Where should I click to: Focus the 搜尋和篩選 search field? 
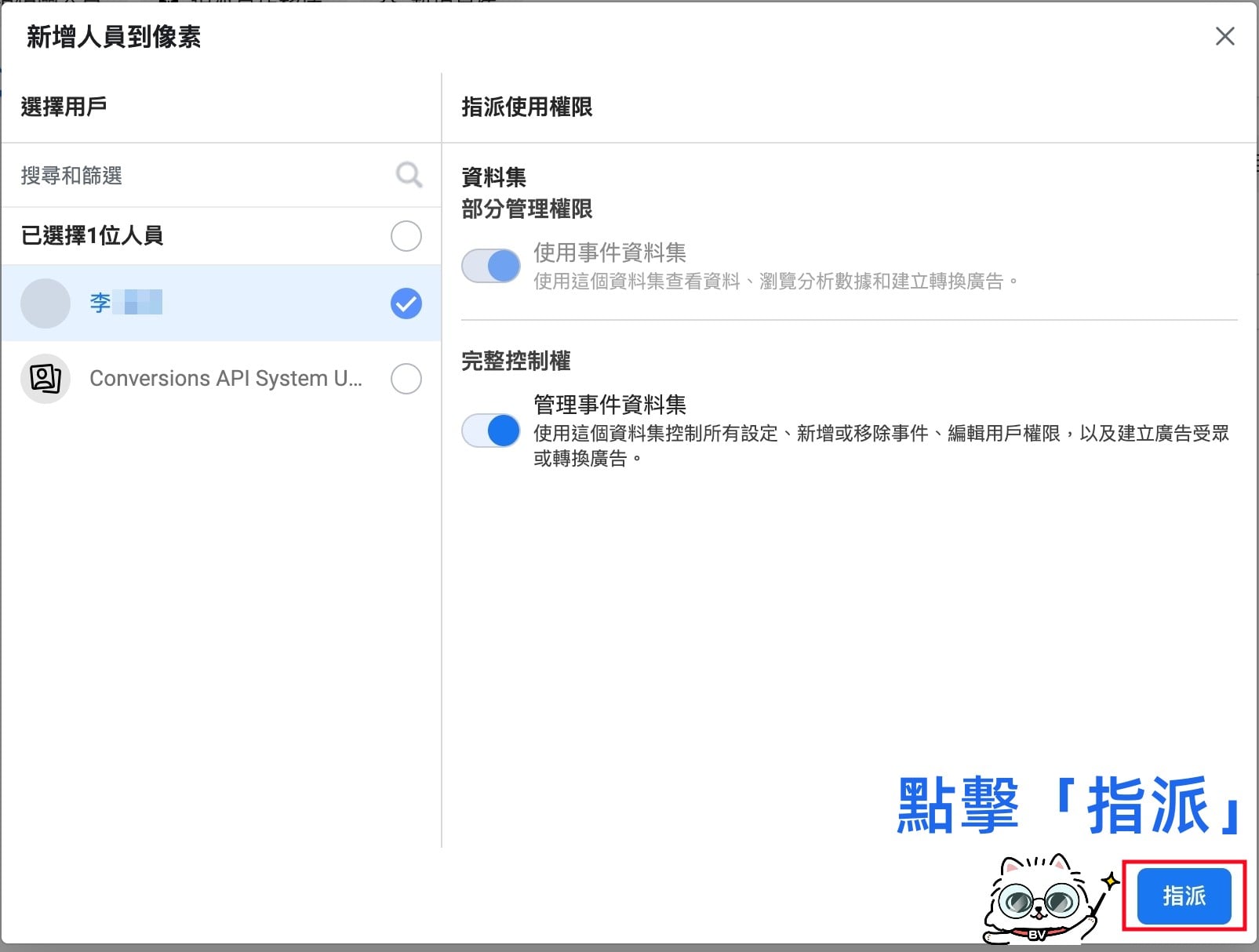pos(221,175)
